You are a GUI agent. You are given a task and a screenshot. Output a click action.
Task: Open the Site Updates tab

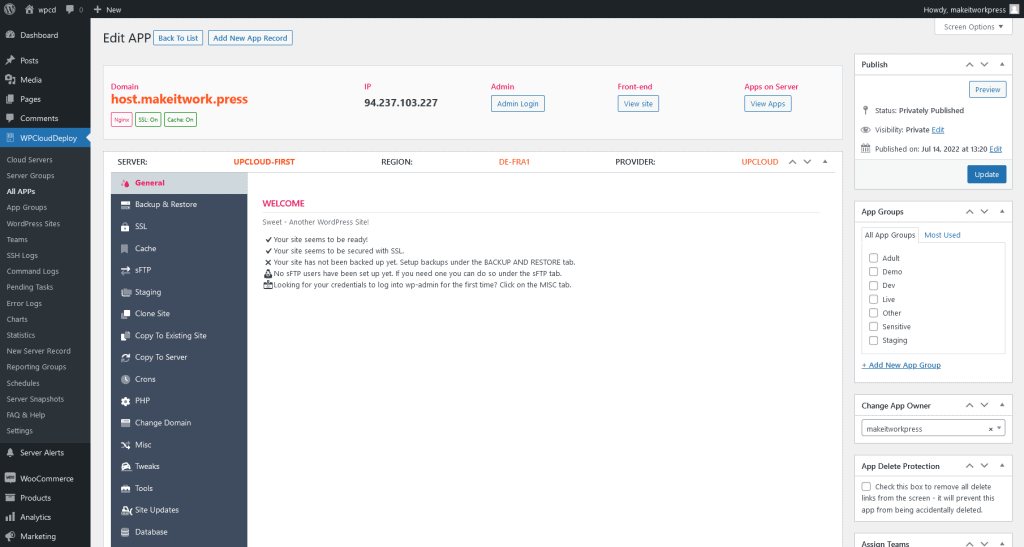(x=179, y=510)
